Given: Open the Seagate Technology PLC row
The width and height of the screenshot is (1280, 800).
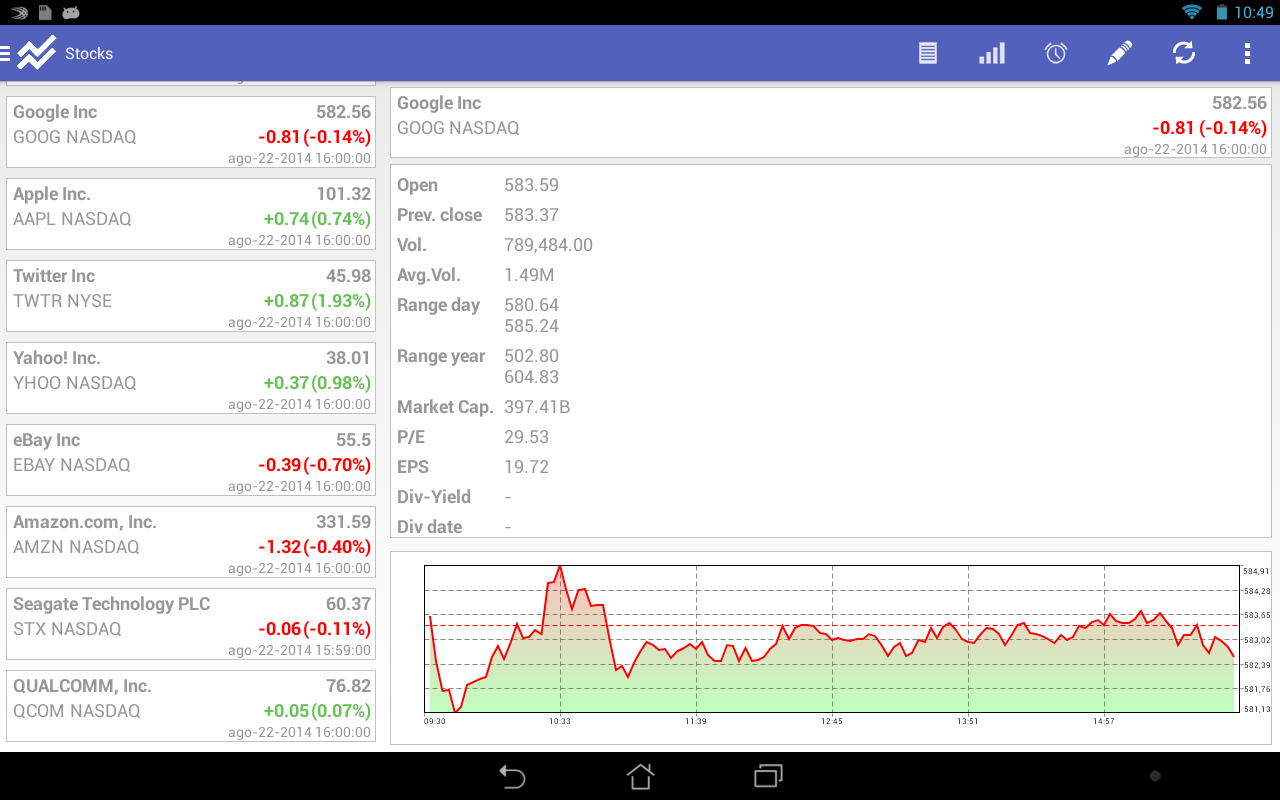Looking at the screenshot, I should click(191, 624).
